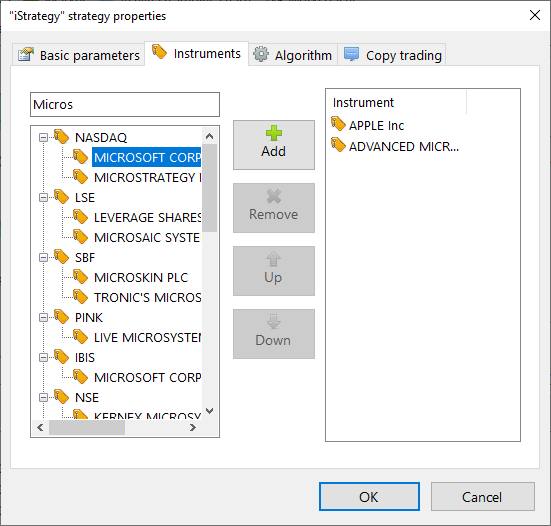Open the Algorithm tab
This screenshot has height=526, width=551.
[293, 55]
